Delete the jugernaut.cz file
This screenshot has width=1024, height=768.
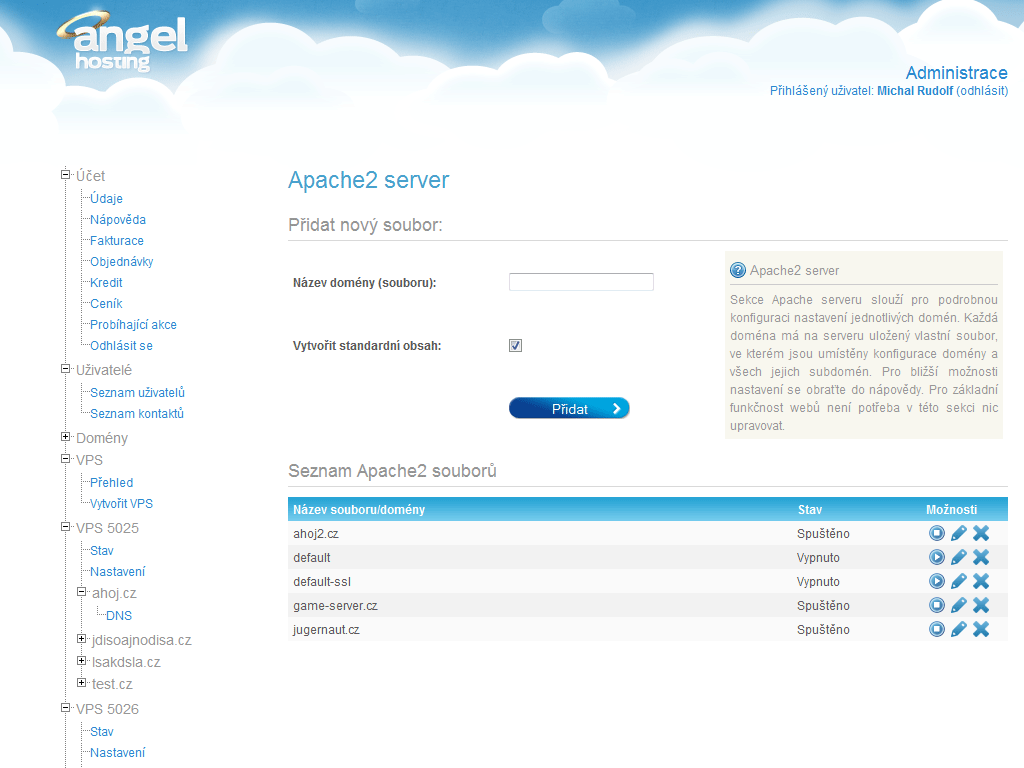[x=981, y=629]
